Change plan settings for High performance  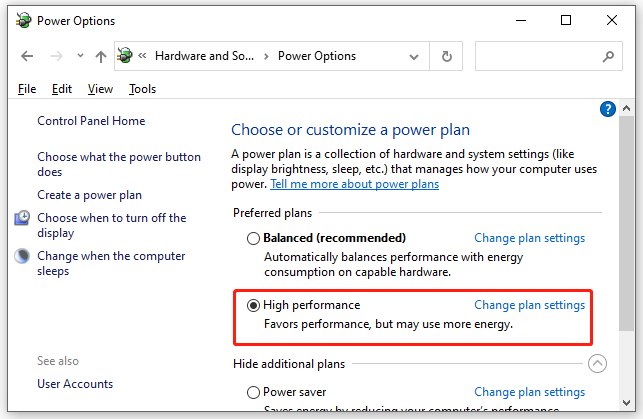pos(529,305)
